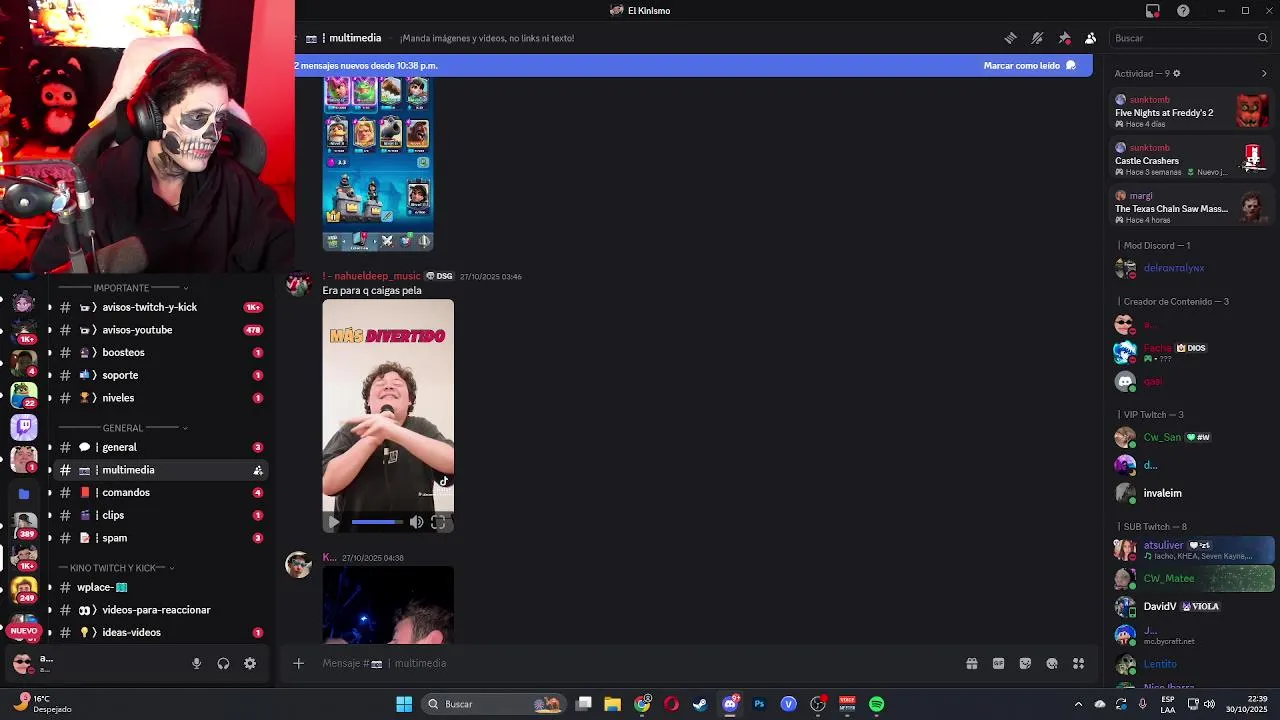
Task: Open the Clash Royale image attachment
Action: click(378, 165)
